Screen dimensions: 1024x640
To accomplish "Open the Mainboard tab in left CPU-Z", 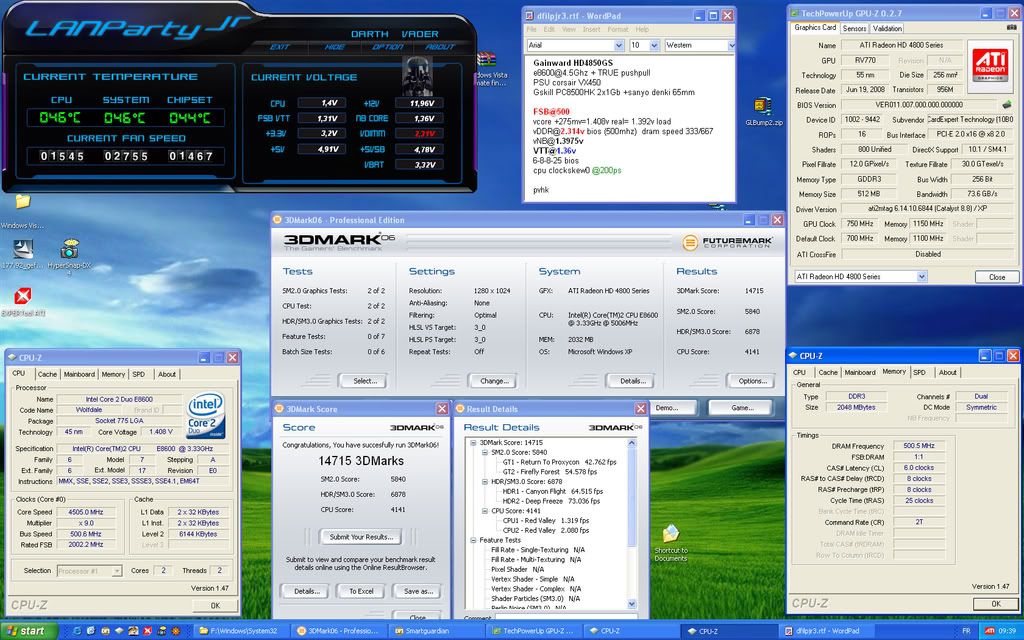I will (x=79, y=374).
